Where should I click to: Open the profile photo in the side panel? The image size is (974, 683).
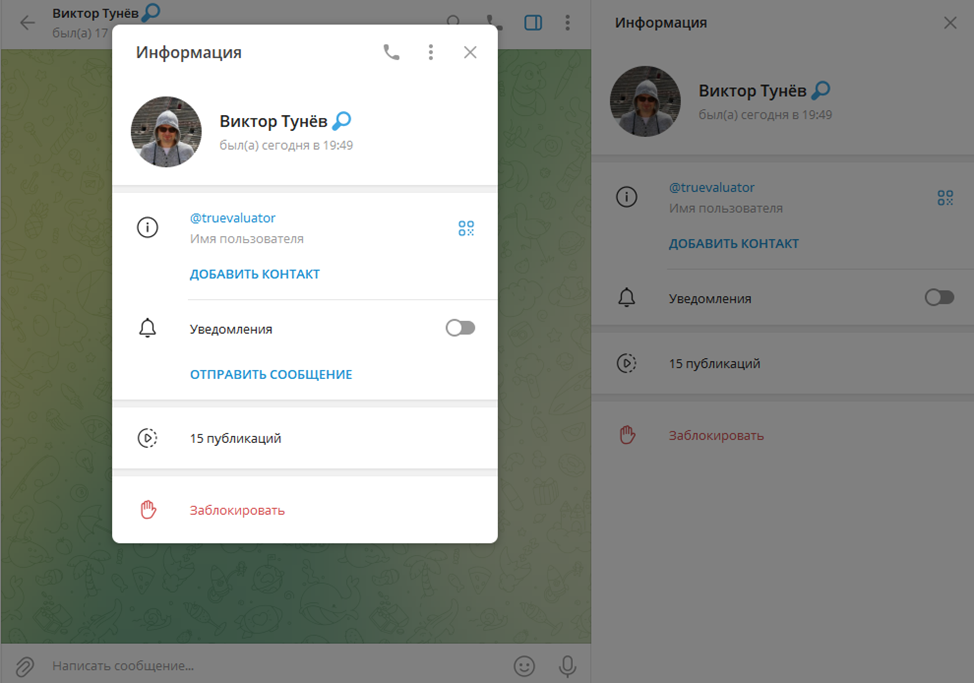(645, 101)
